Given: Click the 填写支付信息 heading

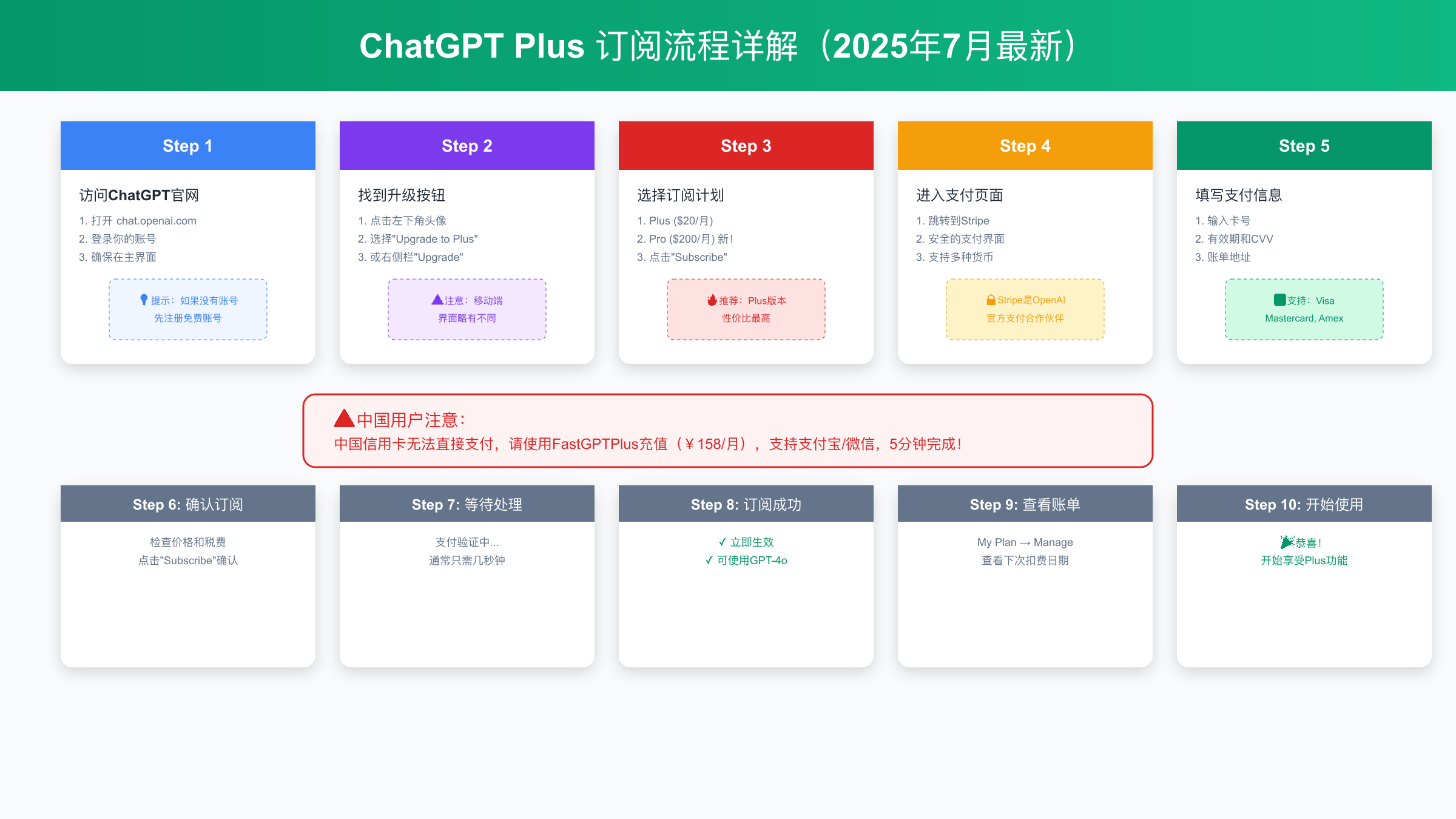Looking at the screenshot, I should point(1239,195).
